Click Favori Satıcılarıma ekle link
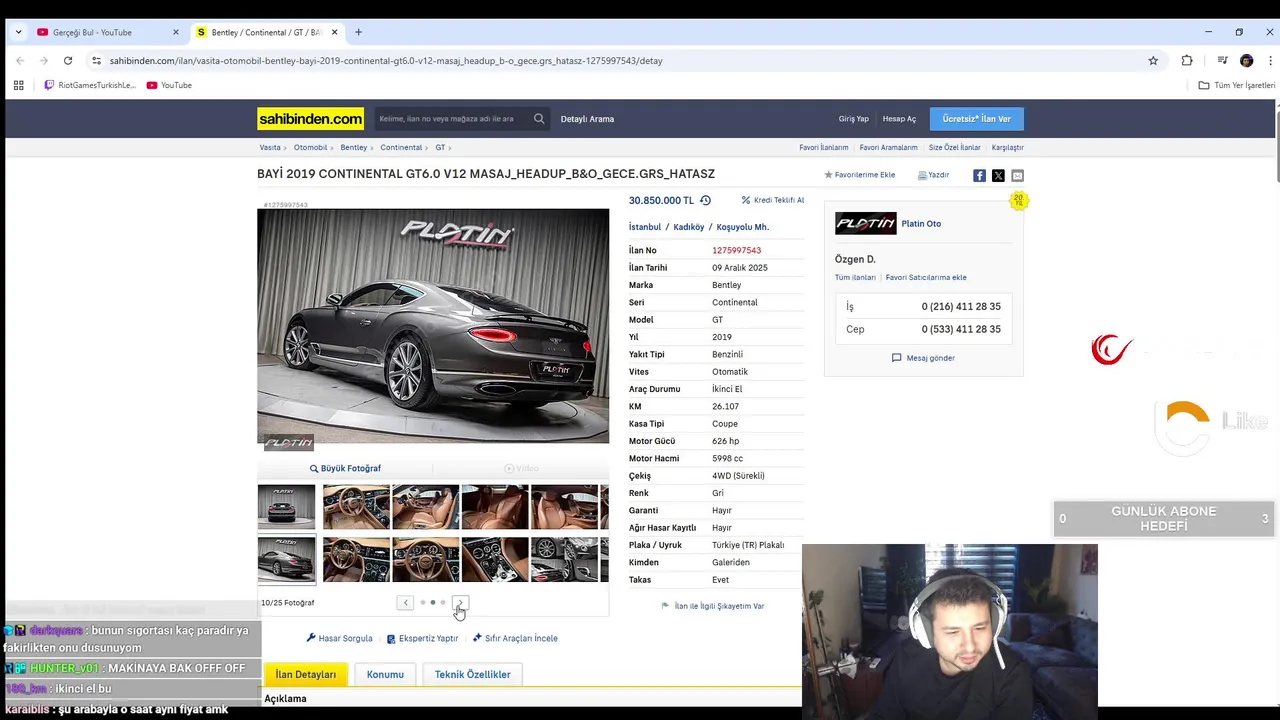 926,277
